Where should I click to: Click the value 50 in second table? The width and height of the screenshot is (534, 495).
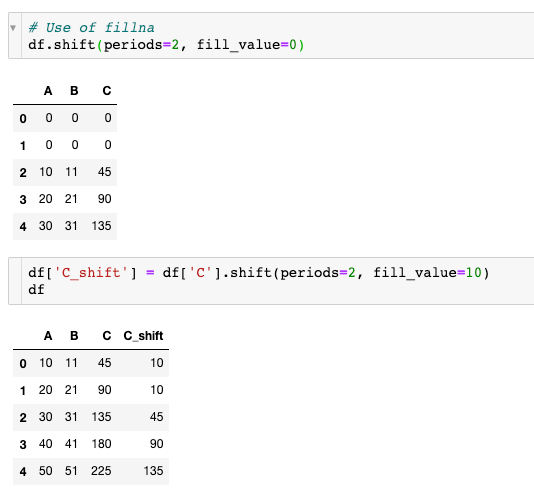(x=46, y=471)
